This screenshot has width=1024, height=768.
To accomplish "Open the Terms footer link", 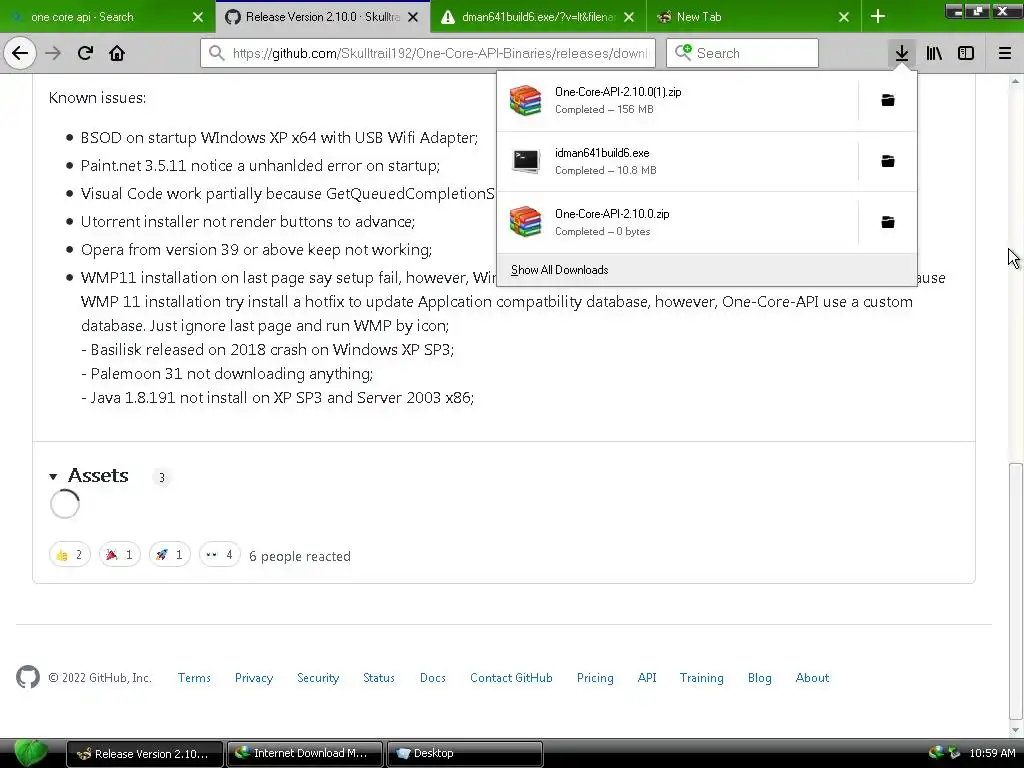I will (194, 678).
